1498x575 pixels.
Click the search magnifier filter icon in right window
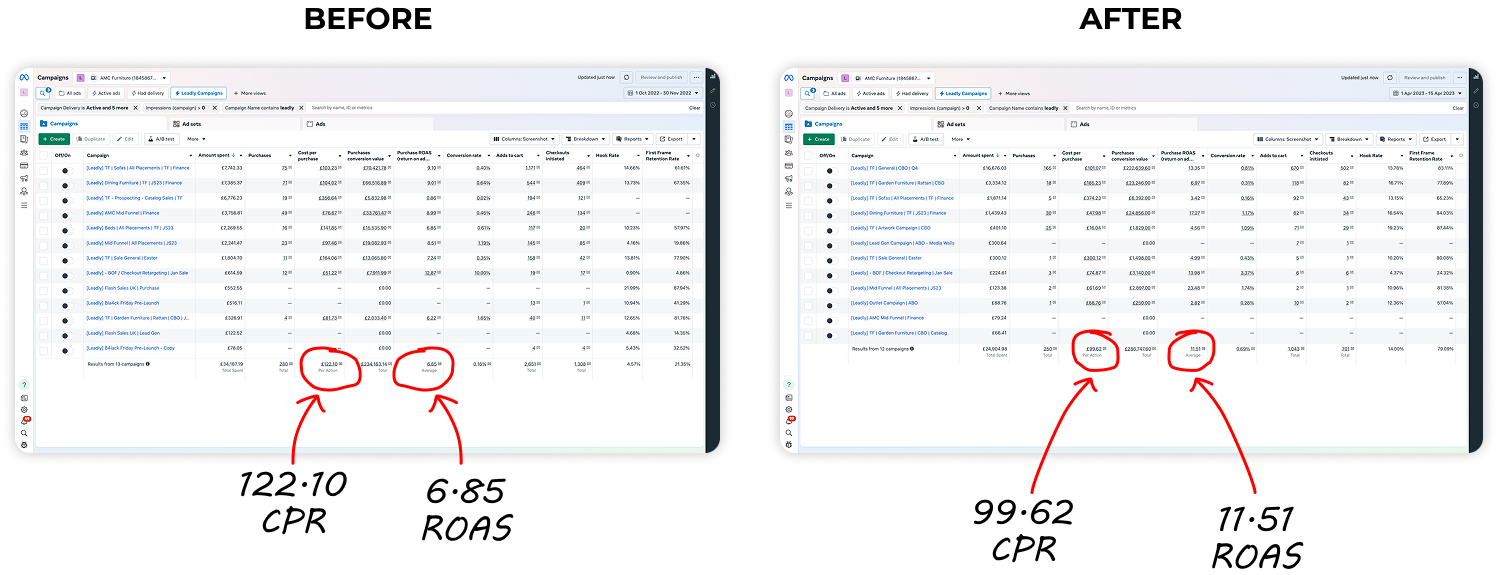coord(809,93)
